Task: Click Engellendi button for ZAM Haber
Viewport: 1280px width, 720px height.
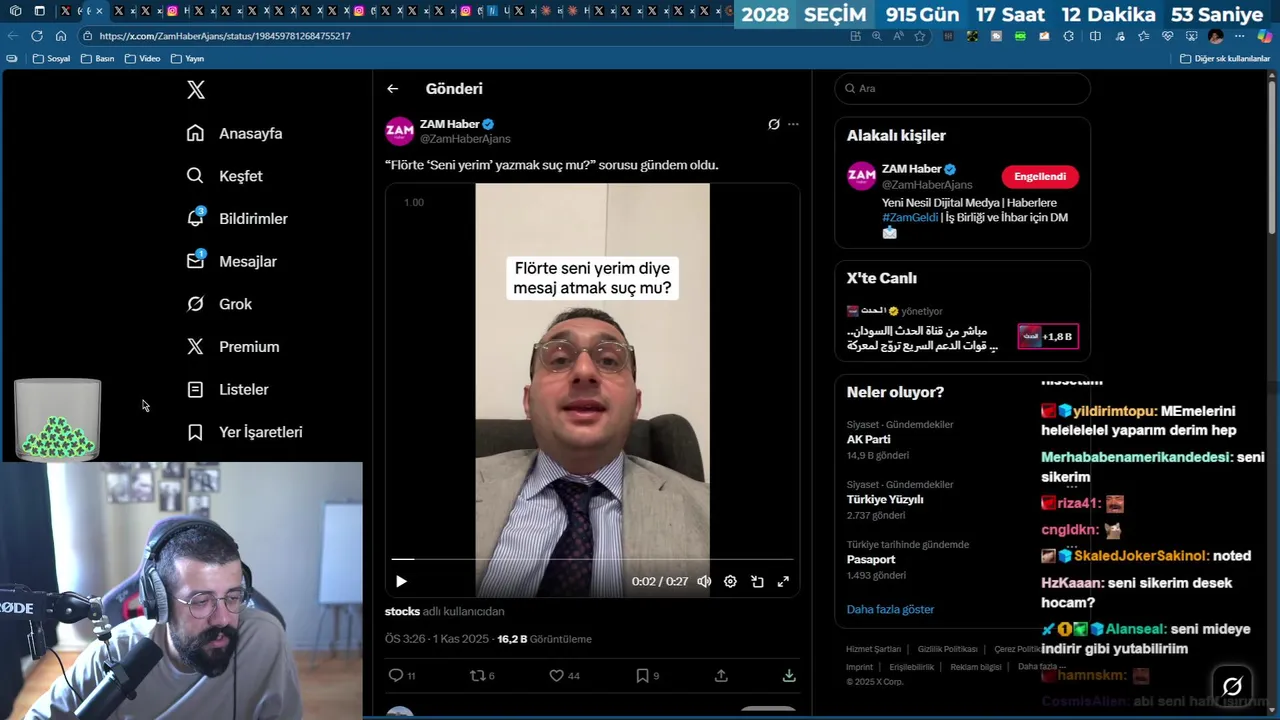Action: [x=1040, y=176]
